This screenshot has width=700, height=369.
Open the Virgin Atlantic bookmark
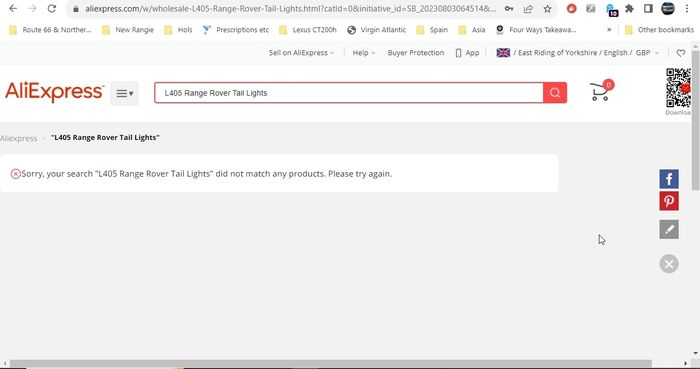click(377, 30)
